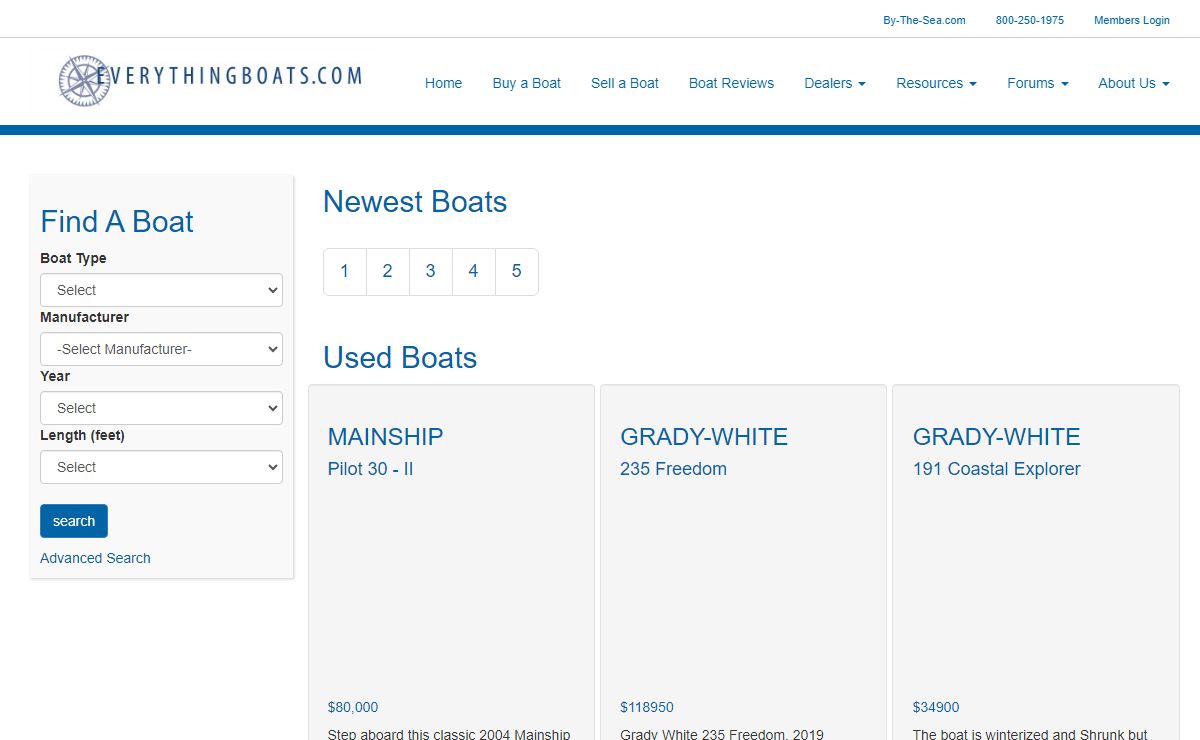Go to Newest Boats page 5
The width and height of the screenshot is (1200, 740).
click(x=517, y=271)
